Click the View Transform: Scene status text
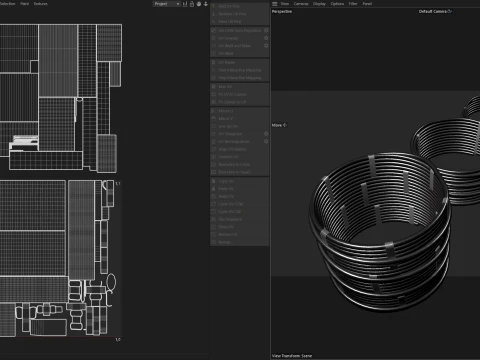Screen dimensions: 480x360 292,356
